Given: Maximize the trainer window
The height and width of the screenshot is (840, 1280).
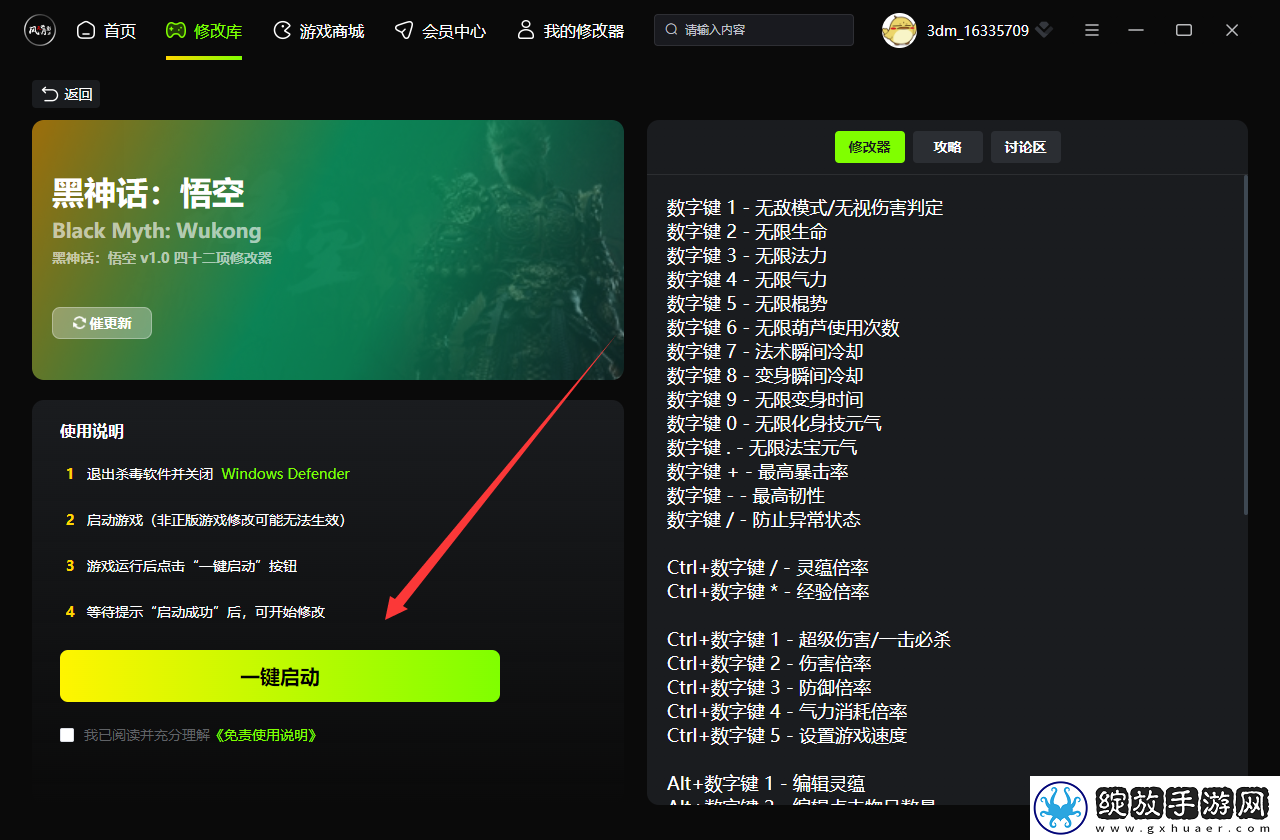Looking at the screenshot, I should (1184, 30).
